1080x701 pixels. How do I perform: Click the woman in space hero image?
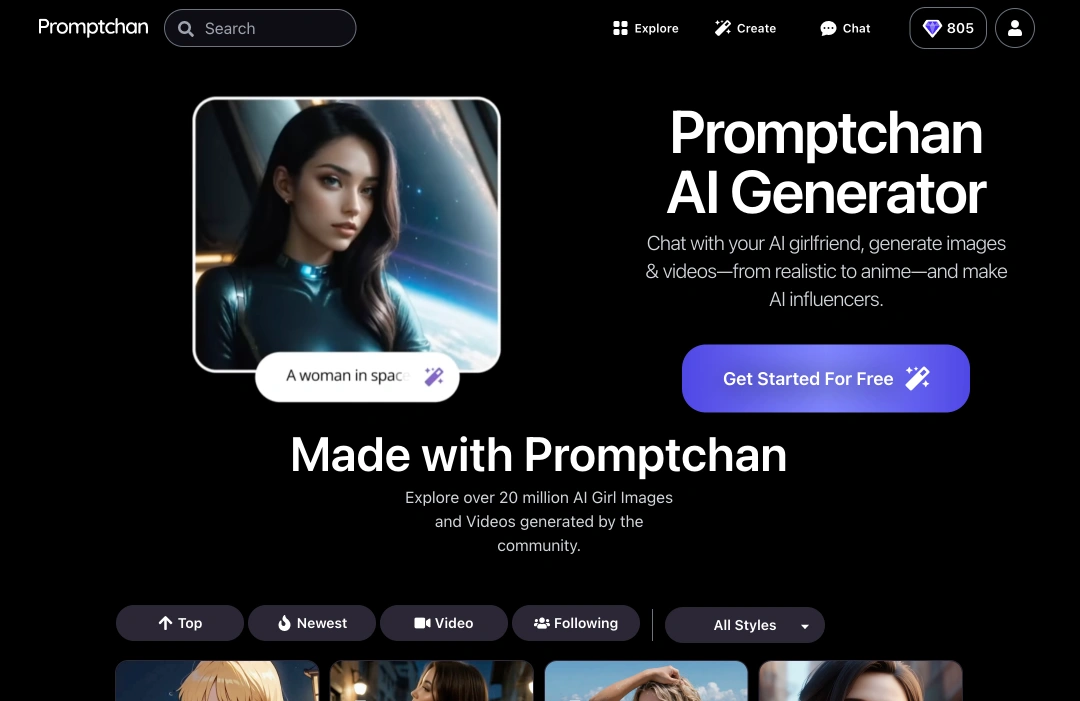tap(346, 234)
